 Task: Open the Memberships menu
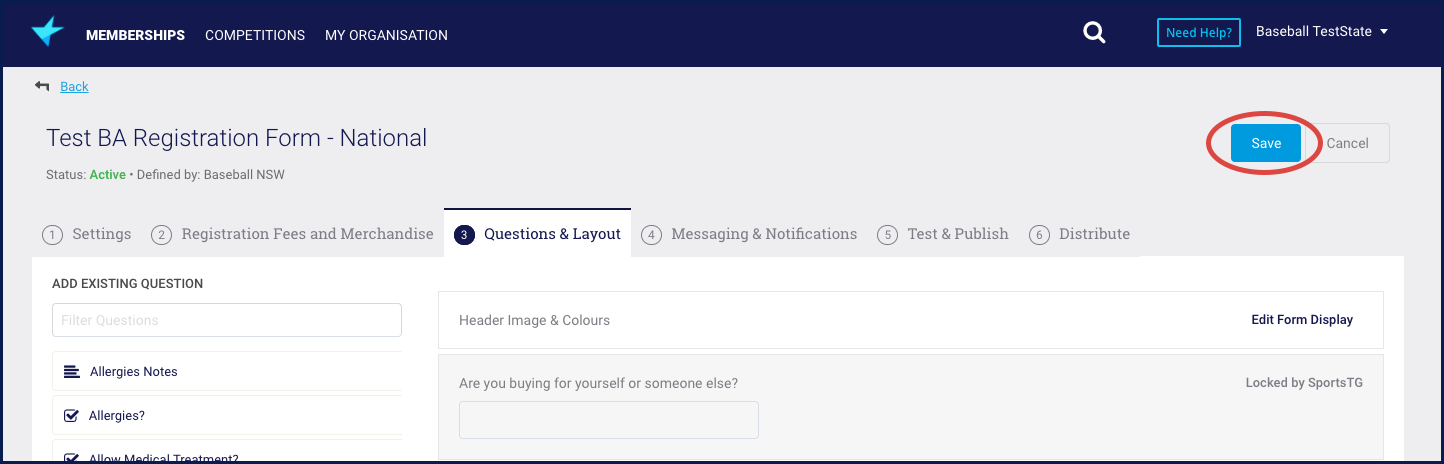point(135,35)
